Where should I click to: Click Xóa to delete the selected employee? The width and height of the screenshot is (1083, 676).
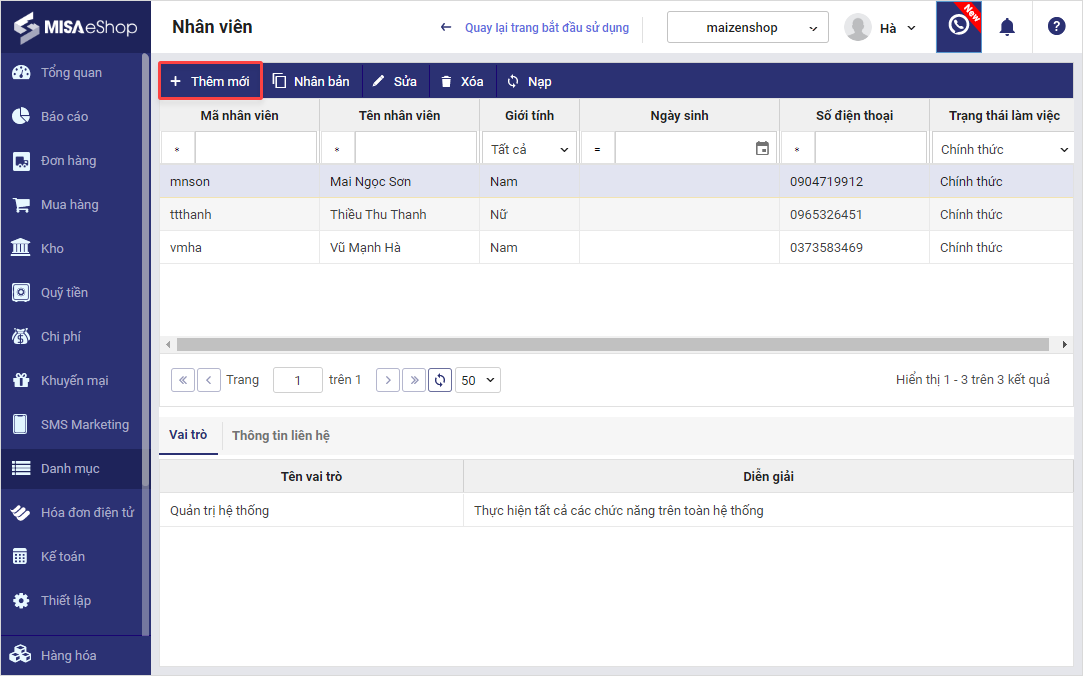click(x=462, y=81)
